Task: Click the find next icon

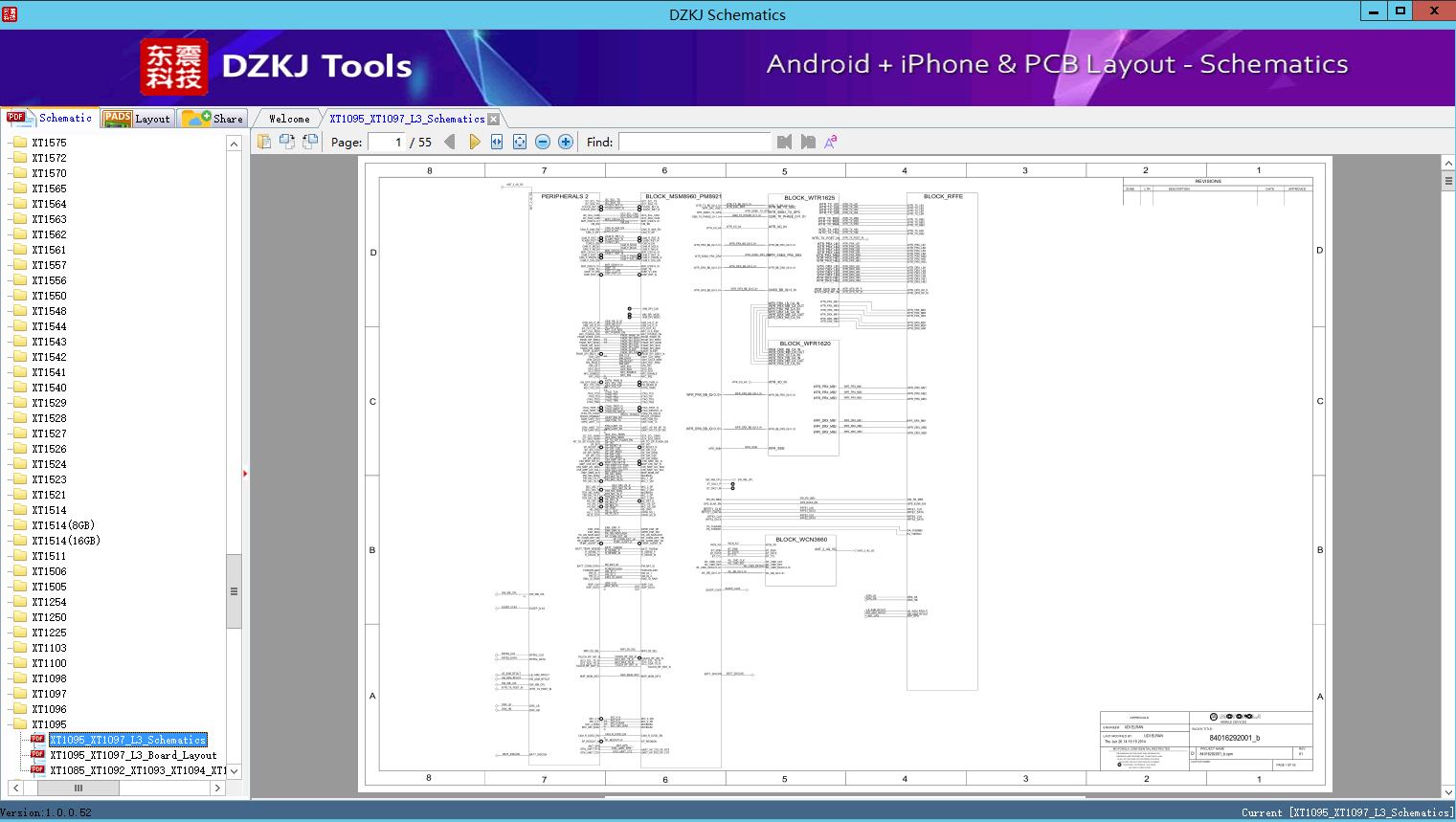Action: 808,142
